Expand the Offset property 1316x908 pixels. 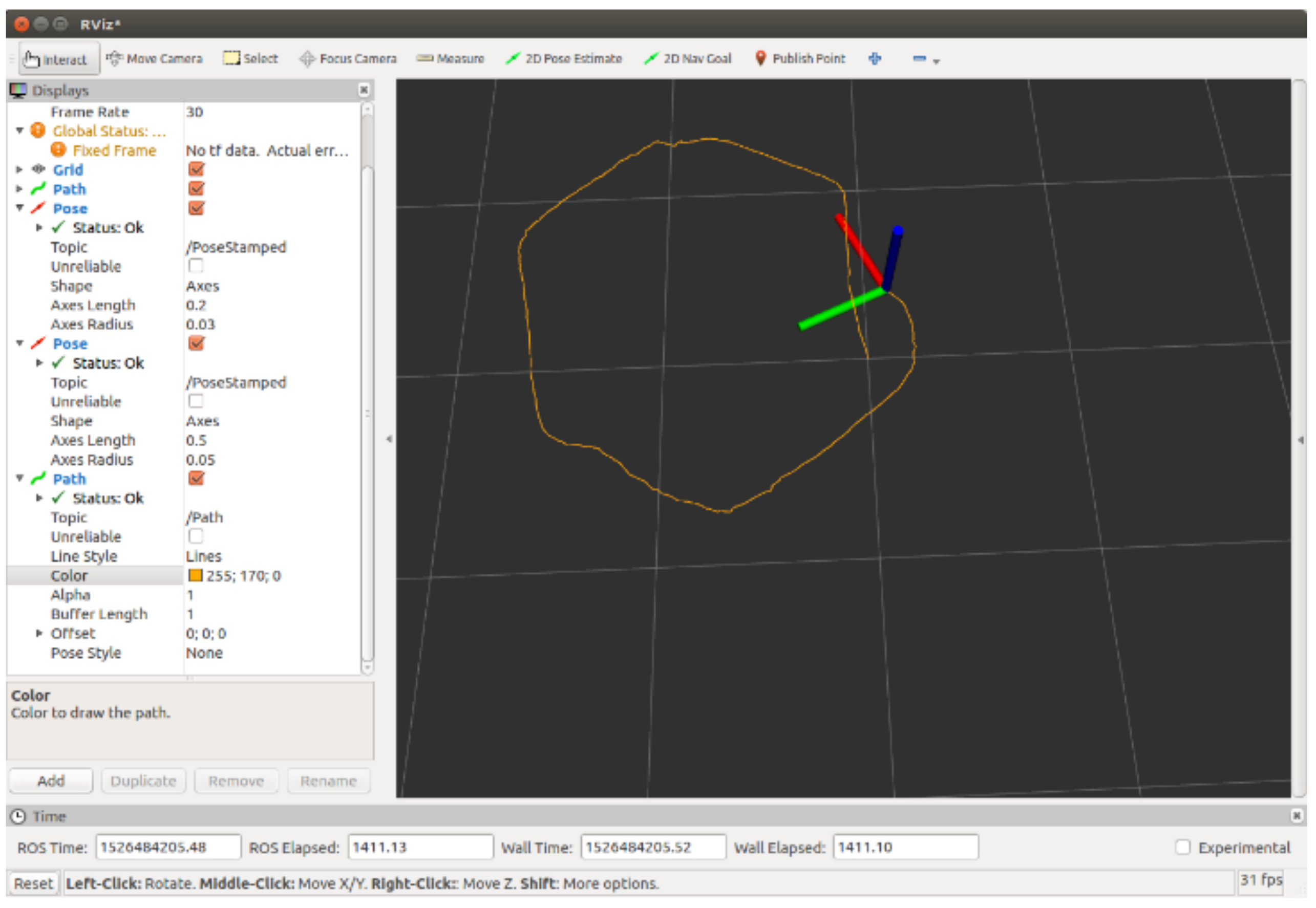[x=39, y=633]
